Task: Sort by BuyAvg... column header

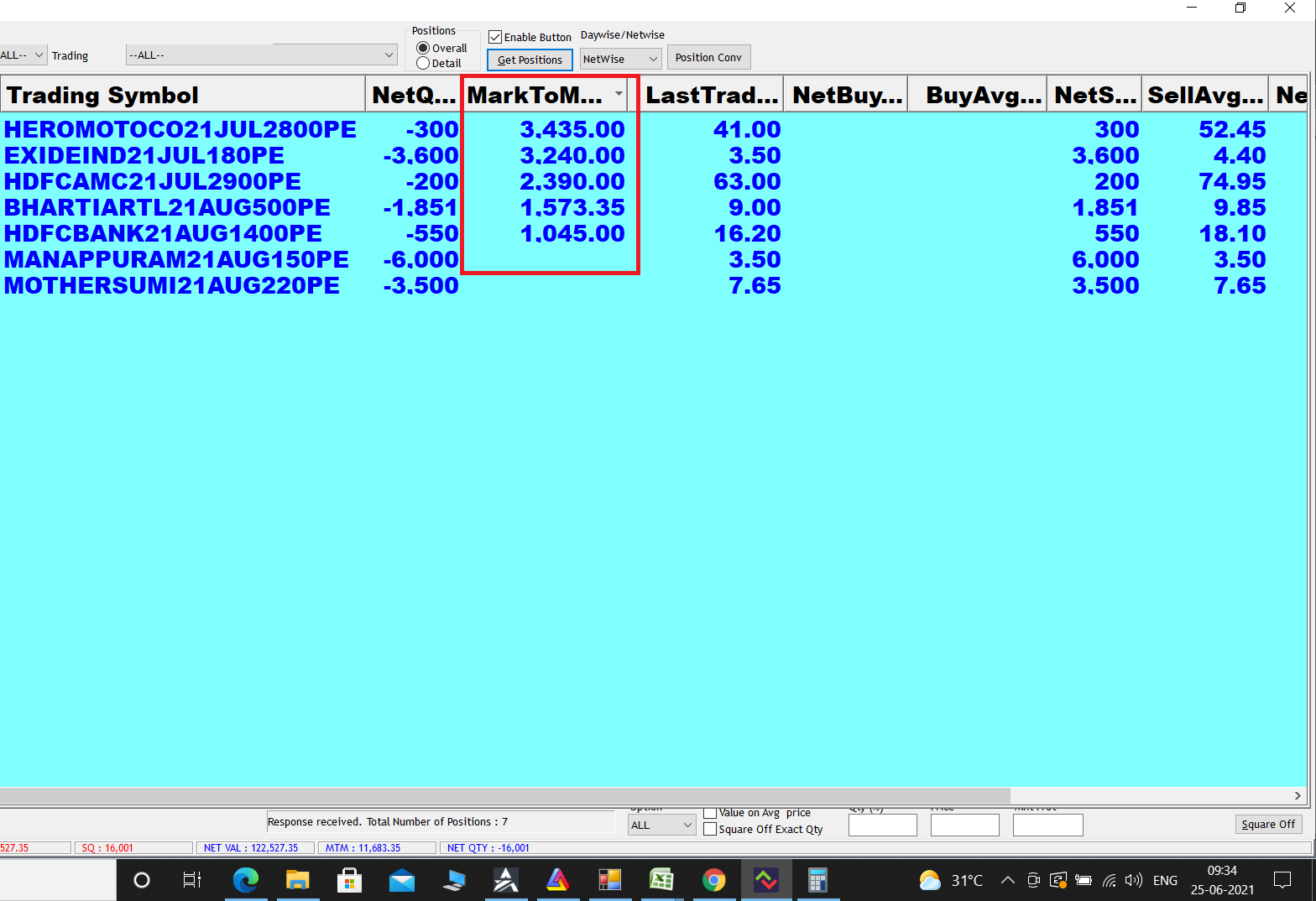Action: tap(978, 95)
